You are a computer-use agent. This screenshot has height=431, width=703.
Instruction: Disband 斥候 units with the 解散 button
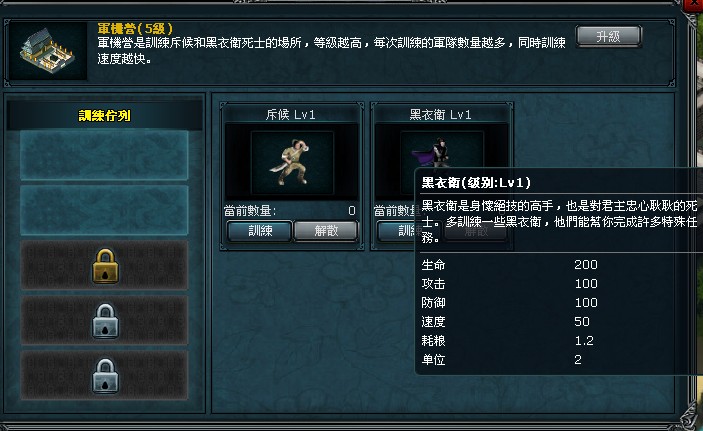tap(326, 231)
